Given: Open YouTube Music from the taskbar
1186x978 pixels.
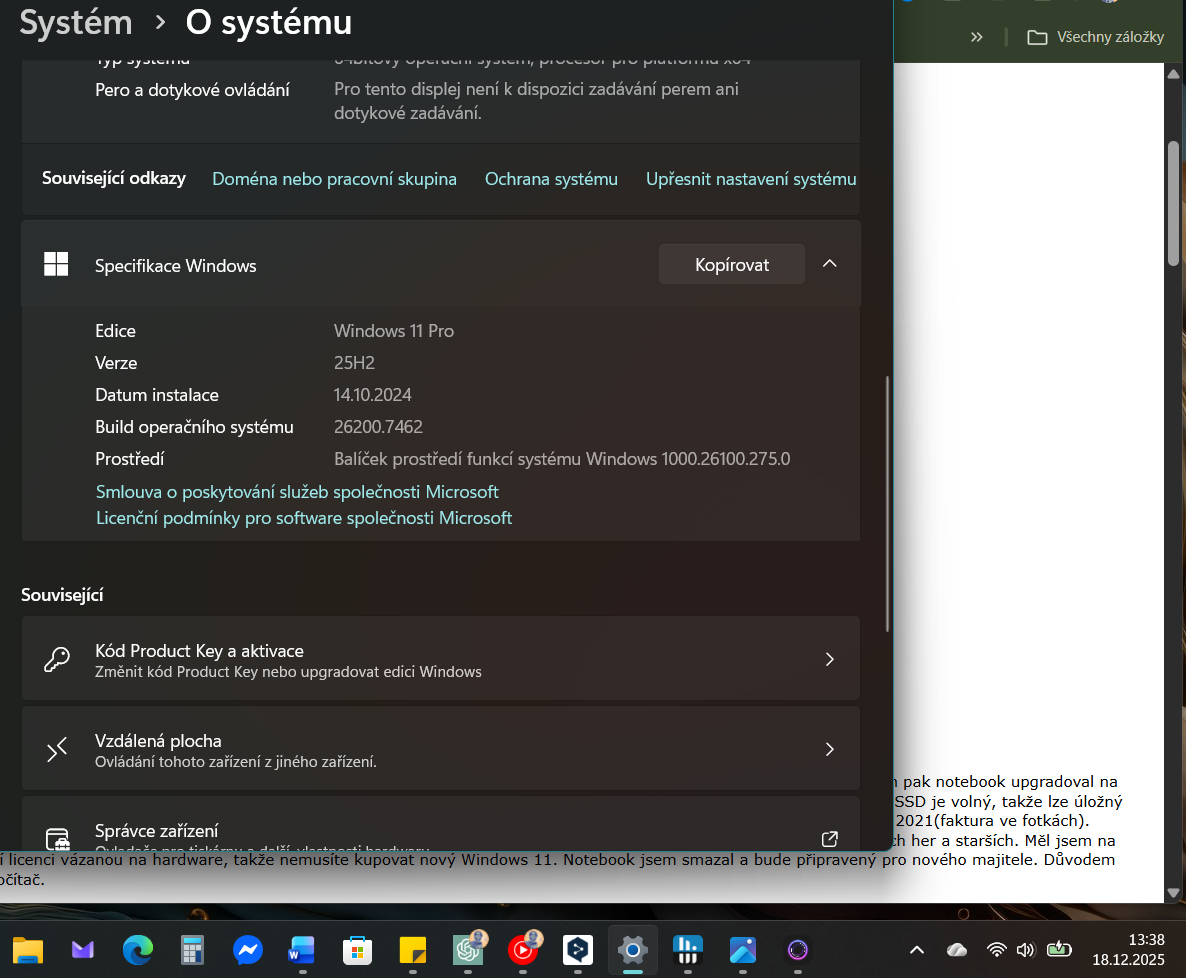Looking at the screenshot, I should pos(523,950).
